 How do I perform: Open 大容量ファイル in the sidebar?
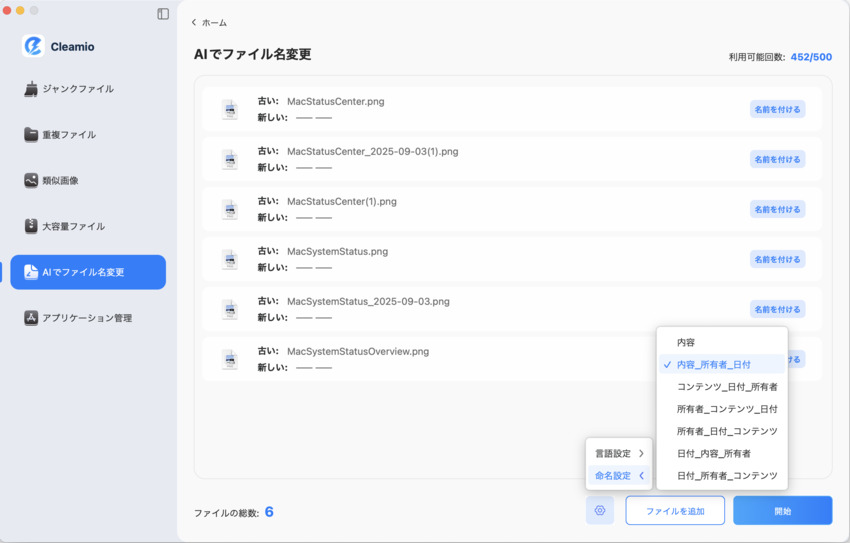tap(88, 226)
